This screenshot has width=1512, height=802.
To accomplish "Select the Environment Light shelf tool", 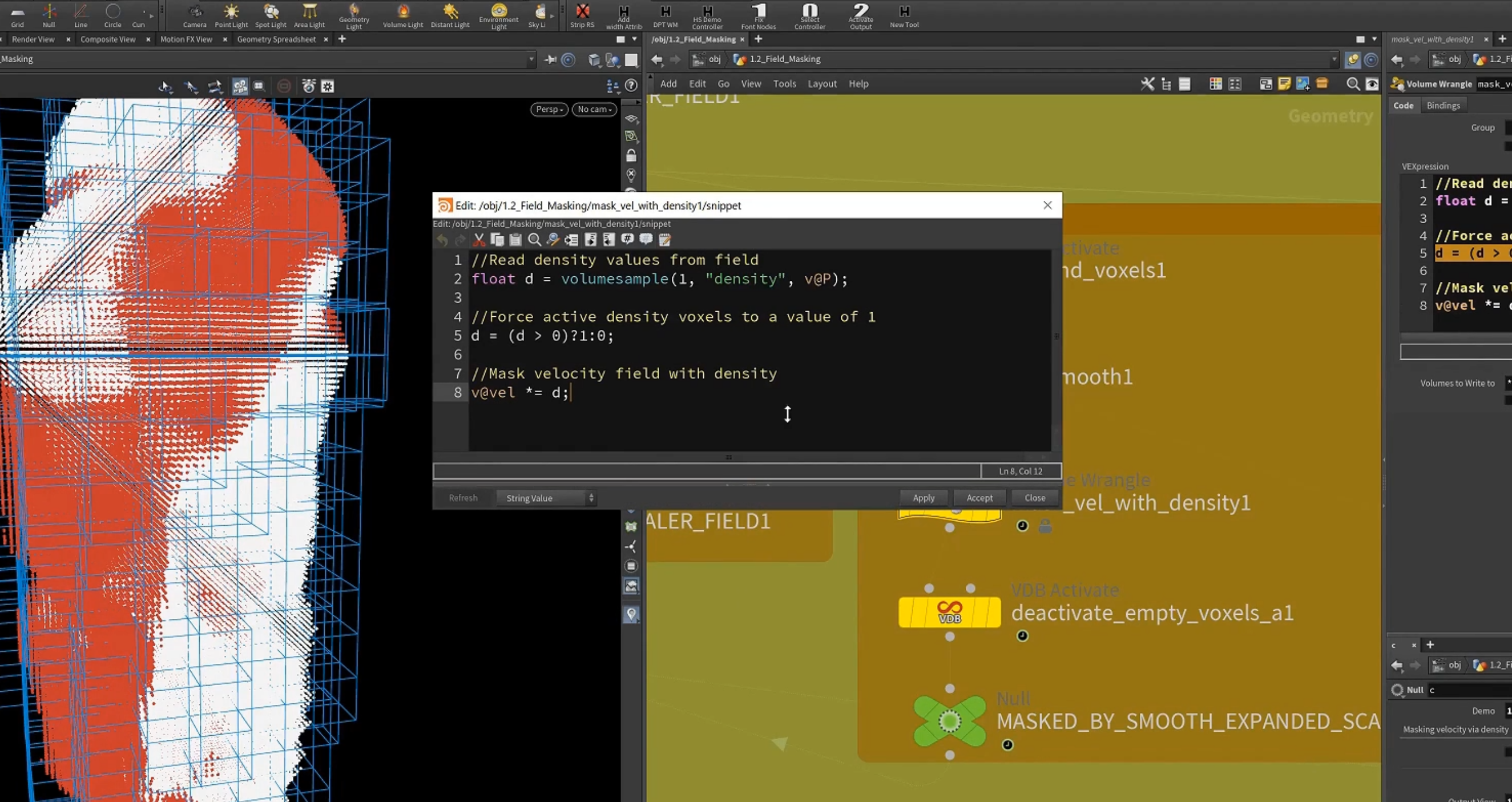I will [498, 16].
